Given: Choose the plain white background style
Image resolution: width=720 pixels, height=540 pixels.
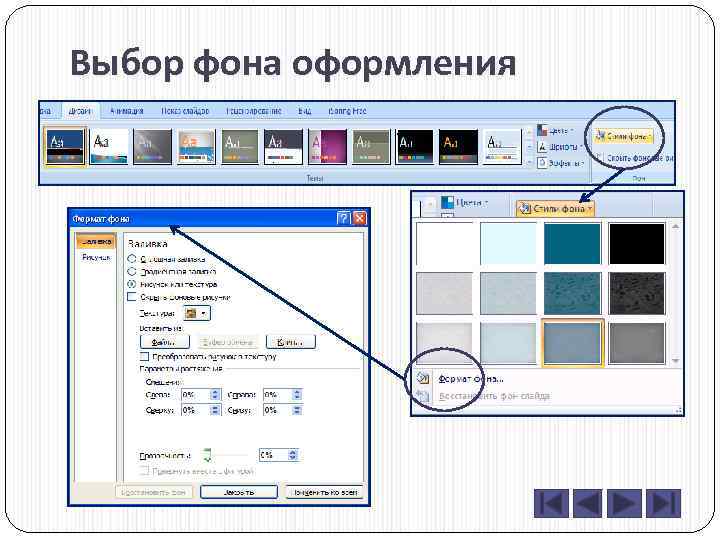Looking at the screenshot, I should coord(444,244).
